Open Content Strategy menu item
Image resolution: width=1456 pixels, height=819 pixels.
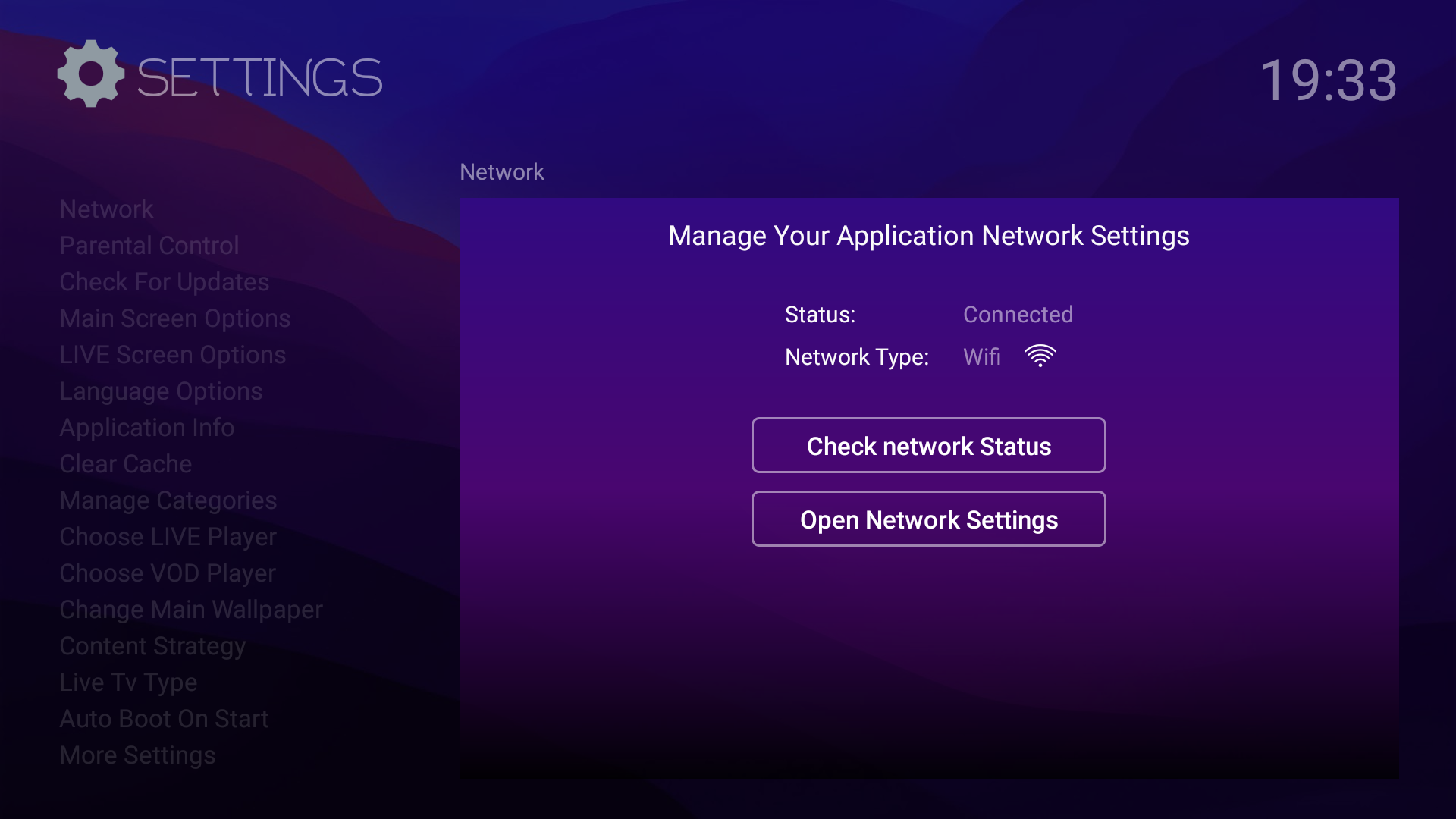[152, 646]
